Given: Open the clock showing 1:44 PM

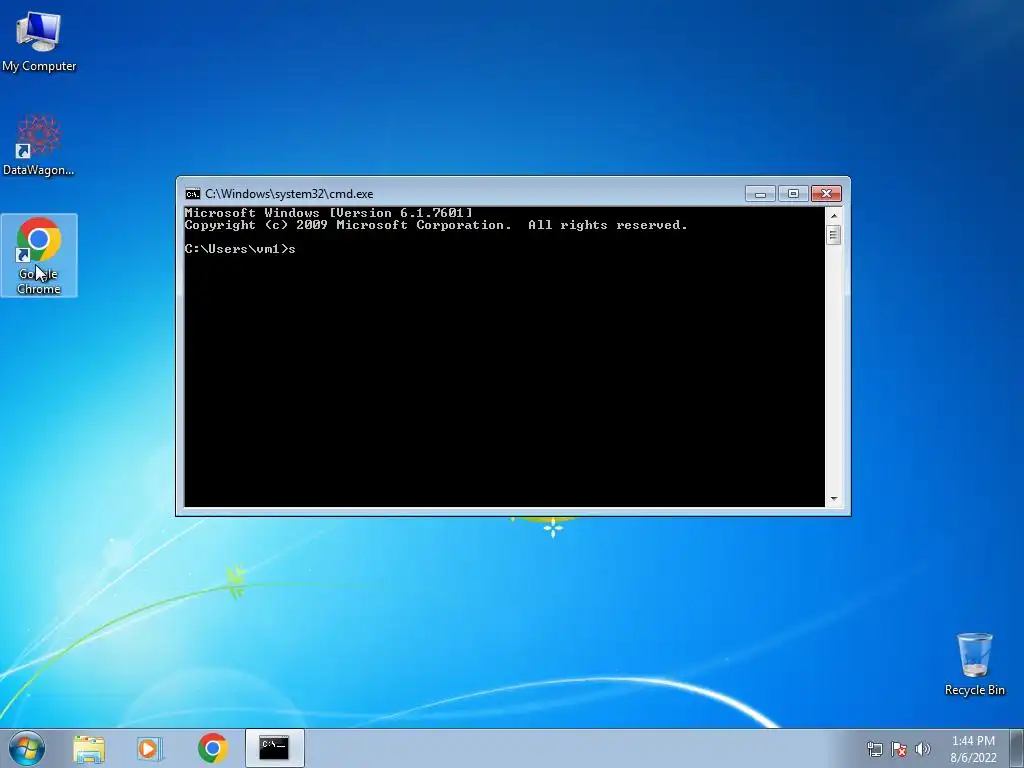Looking at the screenshot, I should (973, 749).
